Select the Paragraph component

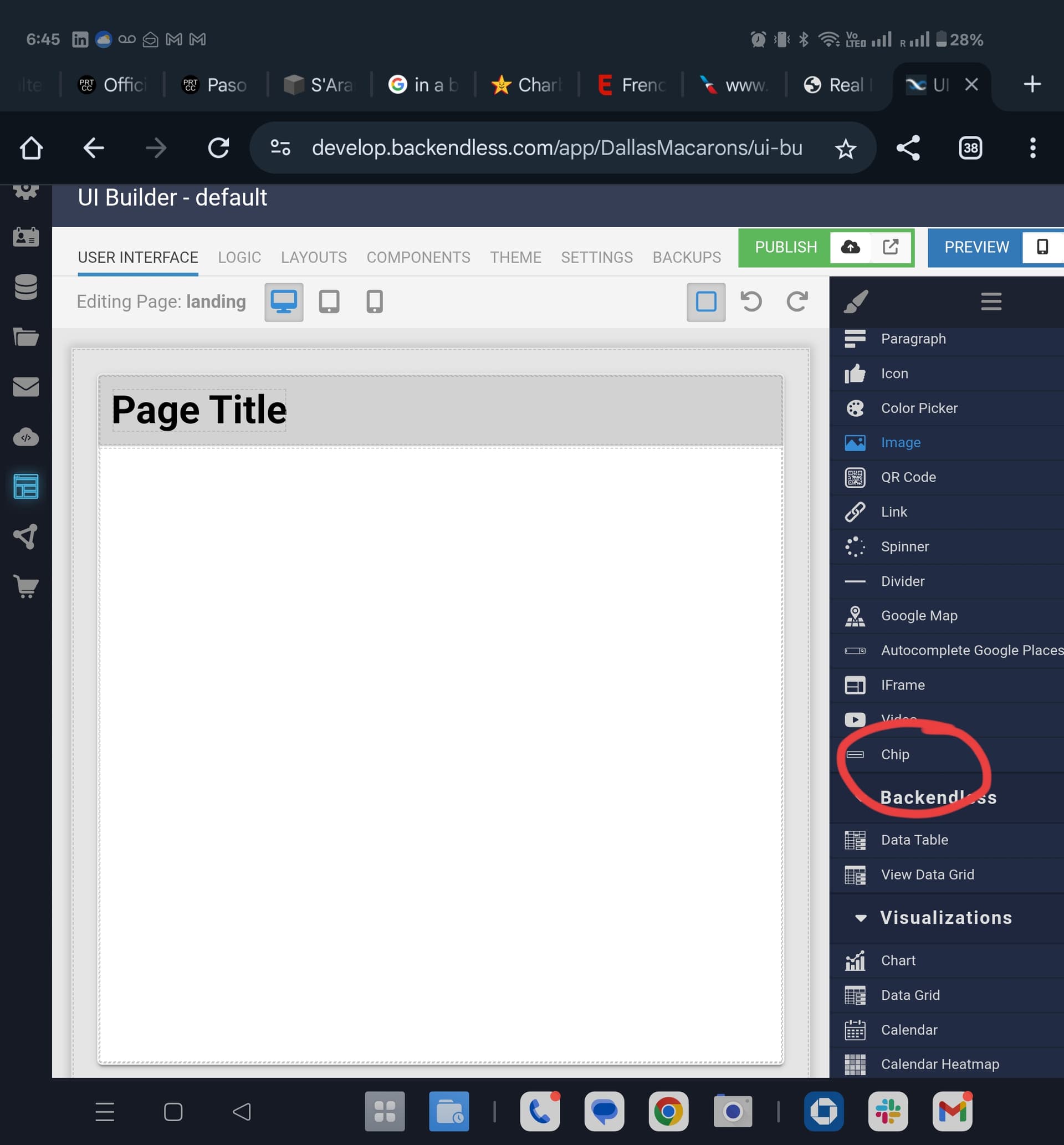tap(947, 339)
